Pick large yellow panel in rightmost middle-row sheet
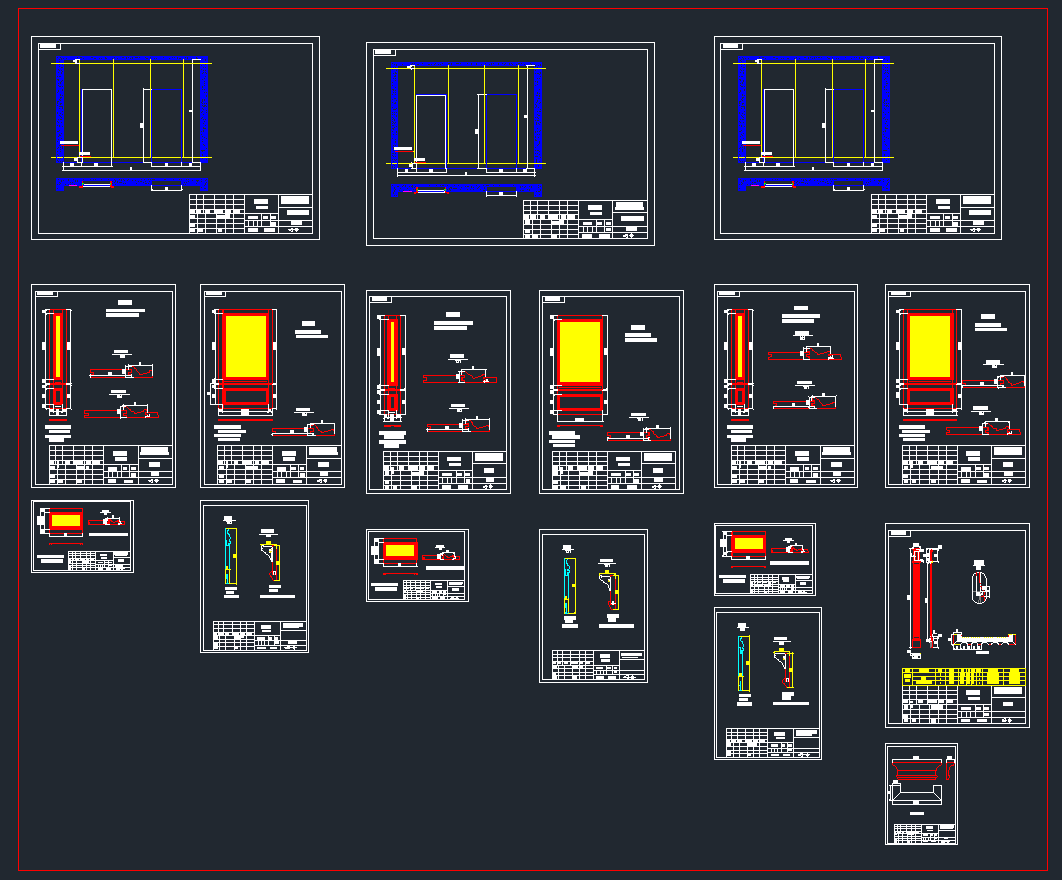Image resolution: width=1062 pixels, height=880 pixels. pyautogui.click(x=930, y=344)
